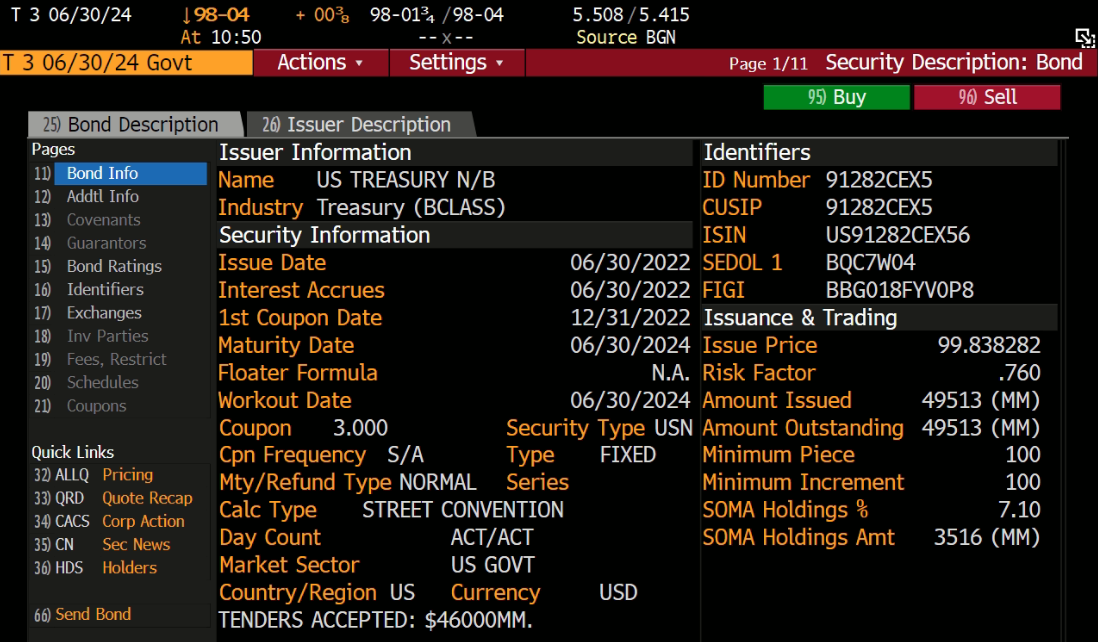The width and height of the screenshot is (1098, 642).
Task: Click the Workout Date label
Action: tap(284, 400)
